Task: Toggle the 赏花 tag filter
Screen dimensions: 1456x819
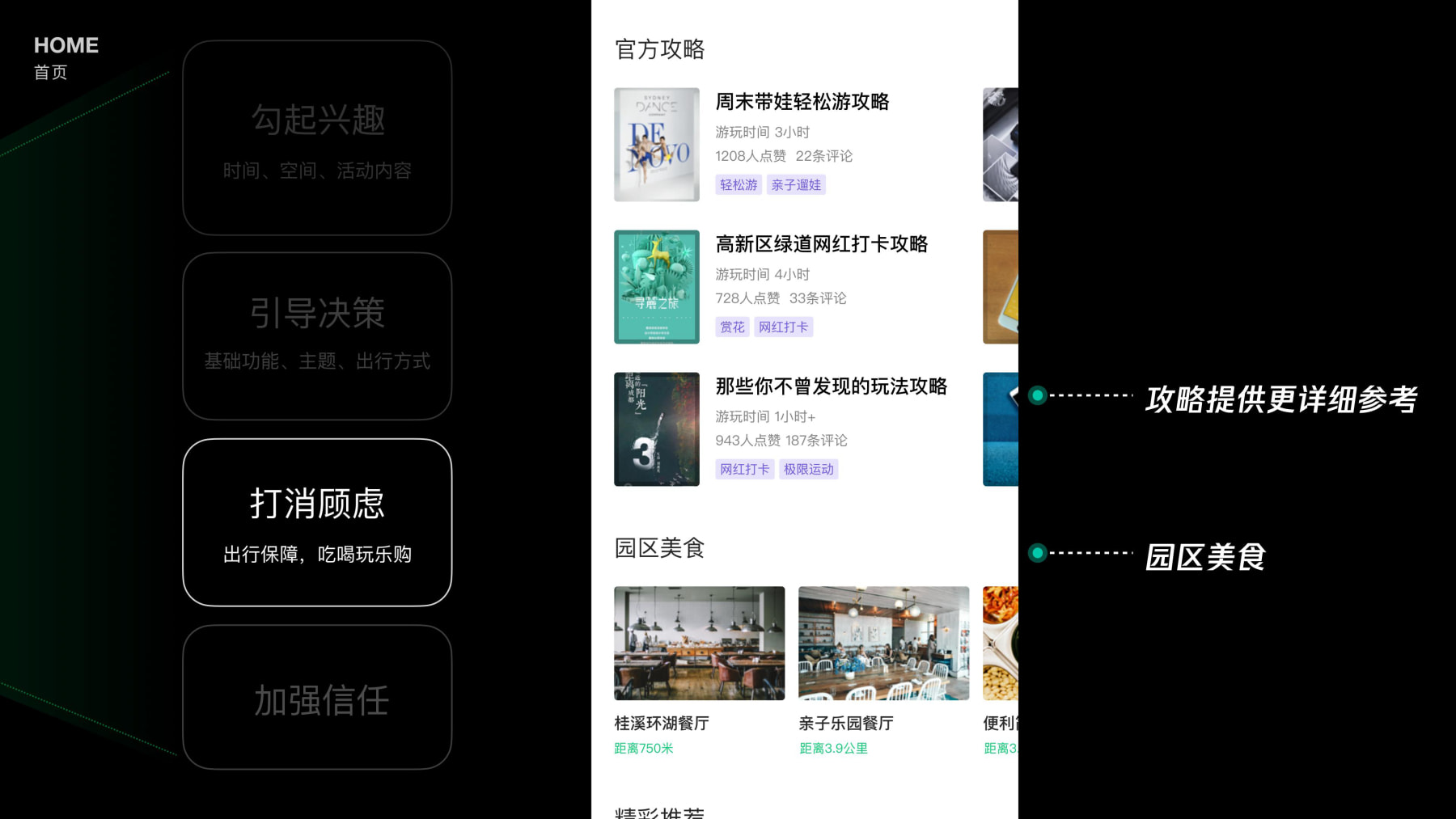Action: [x=731, y=327]
